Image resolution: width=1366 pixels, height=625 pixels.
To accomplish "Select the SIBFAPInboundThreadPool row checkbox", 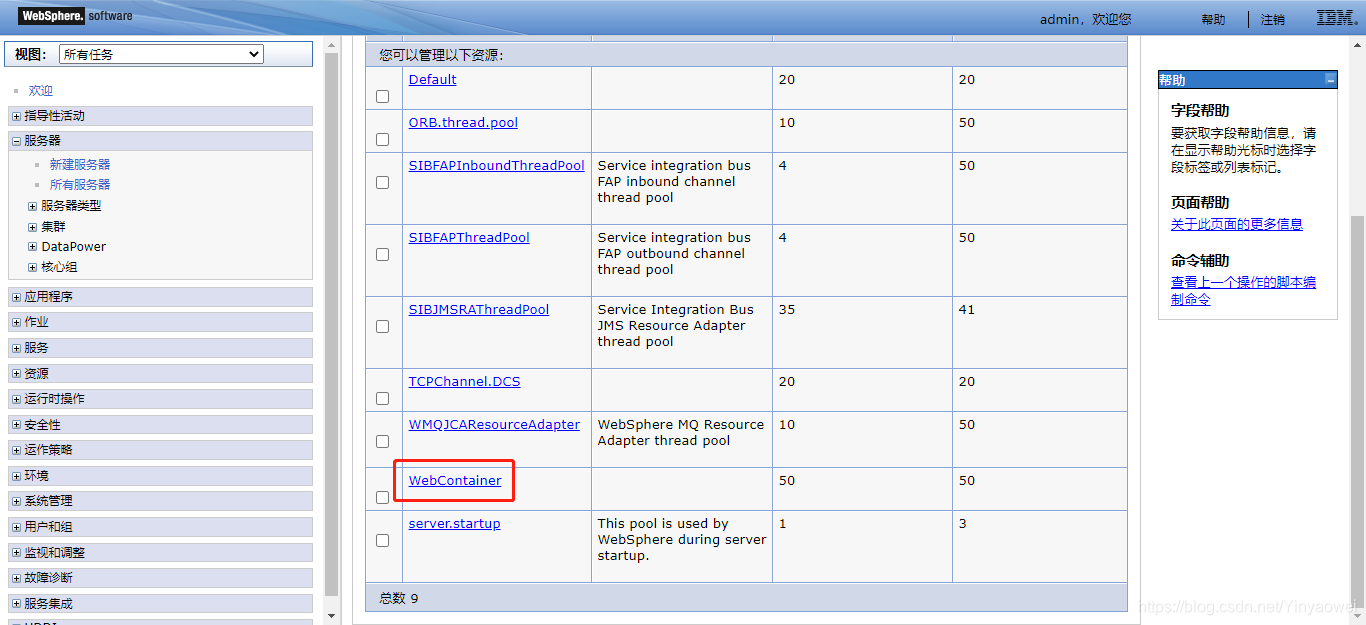I will [x=382, y=183].
